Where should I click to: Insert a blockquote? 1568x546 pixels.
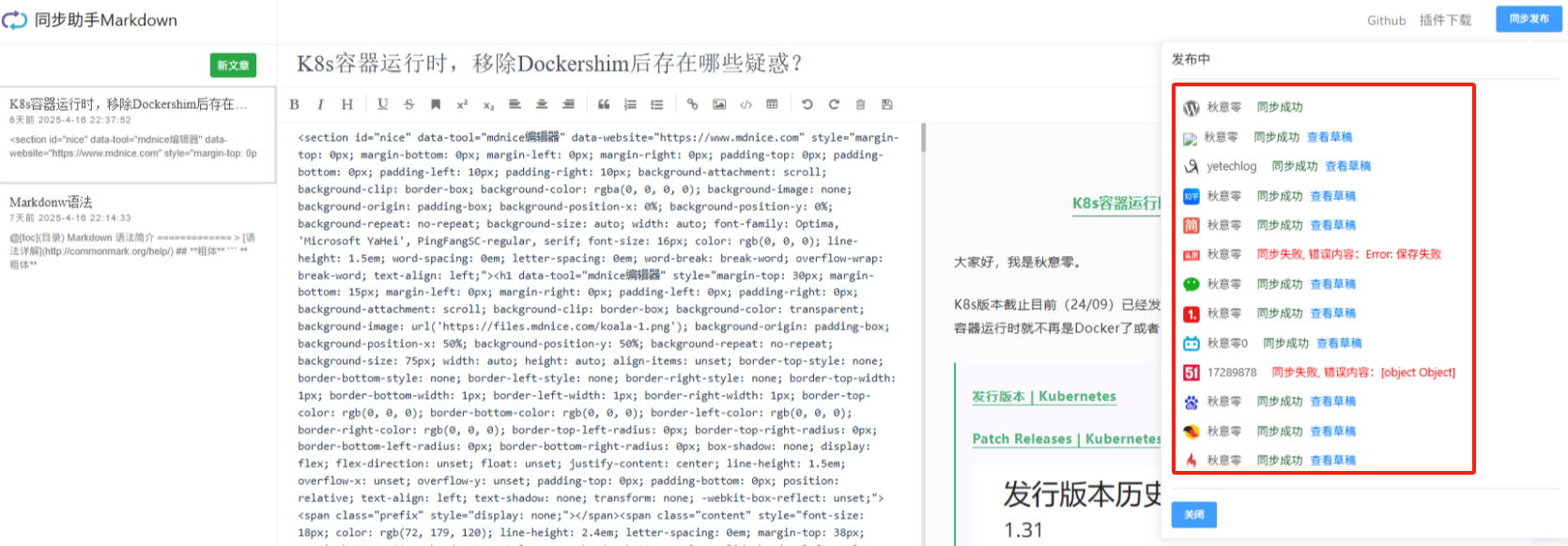(604, 104)
